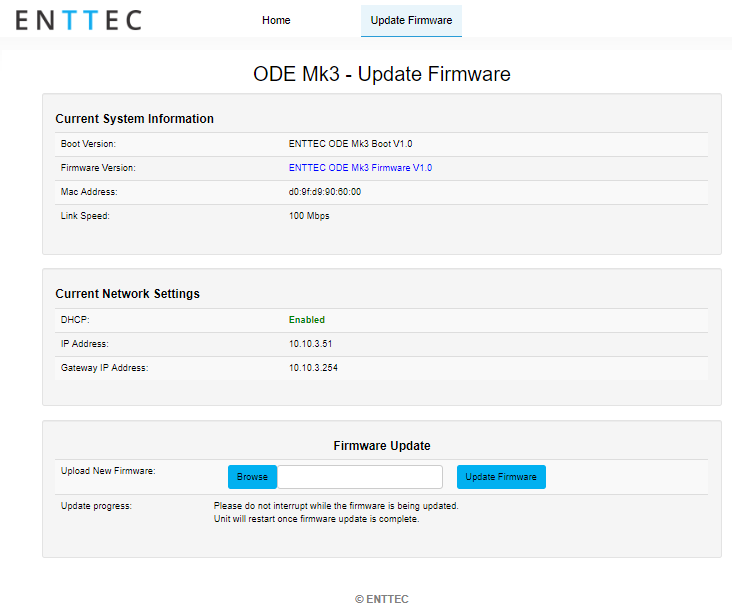Open the Home tab
732x612 pixels.
click(276, 21)
